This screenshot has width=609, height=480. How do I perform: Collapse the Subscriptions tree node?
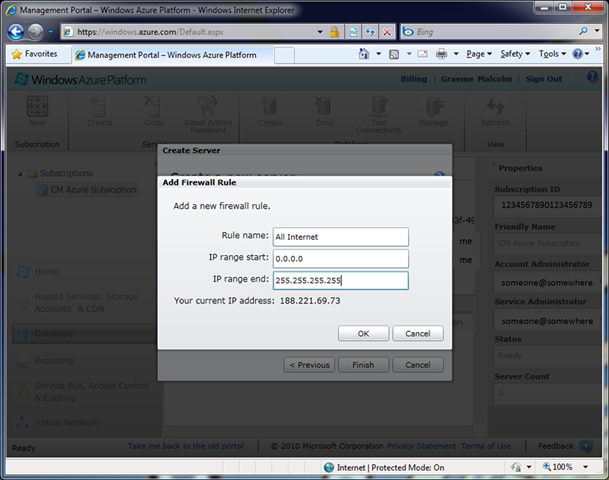[20, 174]
